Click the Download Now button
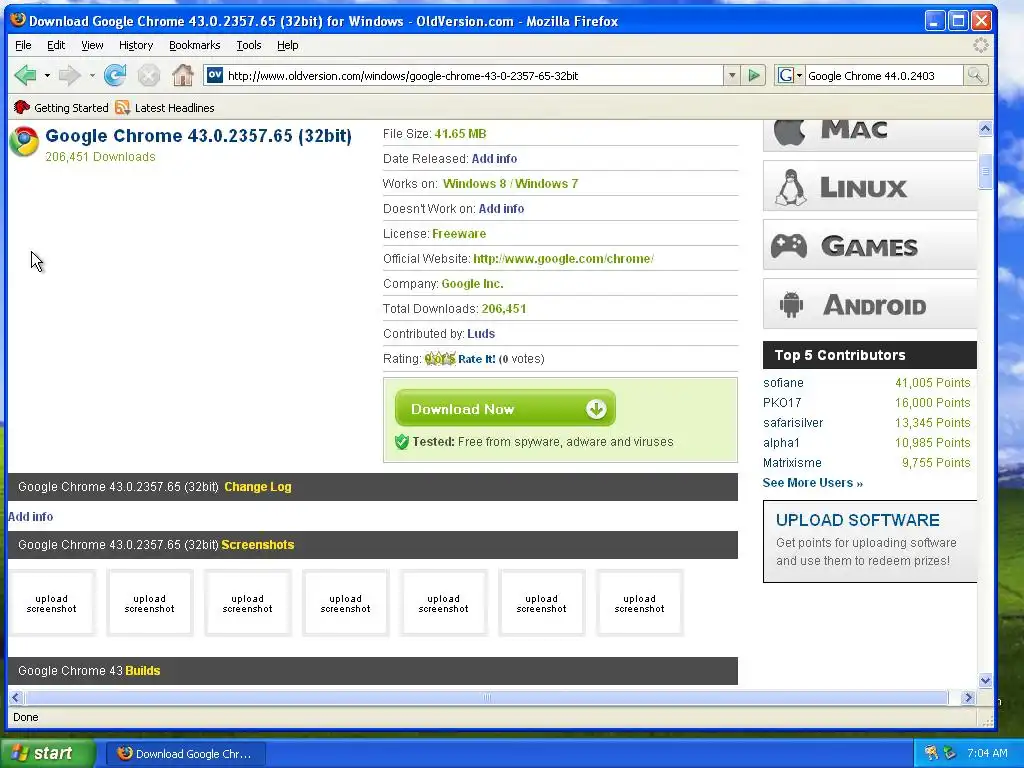The width and height of the screenshot is (1024, 768). pyautogui.click(x=505, y=409)
